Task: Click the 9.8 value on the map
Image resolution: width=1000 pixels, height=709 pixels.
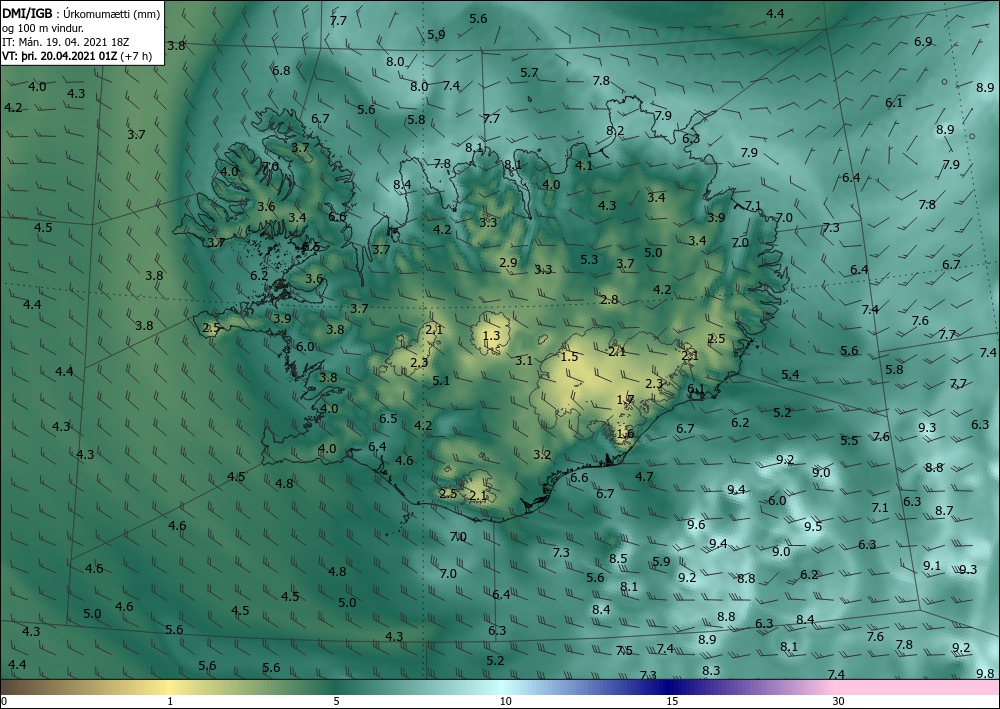Action: click(x=985, y=673)
